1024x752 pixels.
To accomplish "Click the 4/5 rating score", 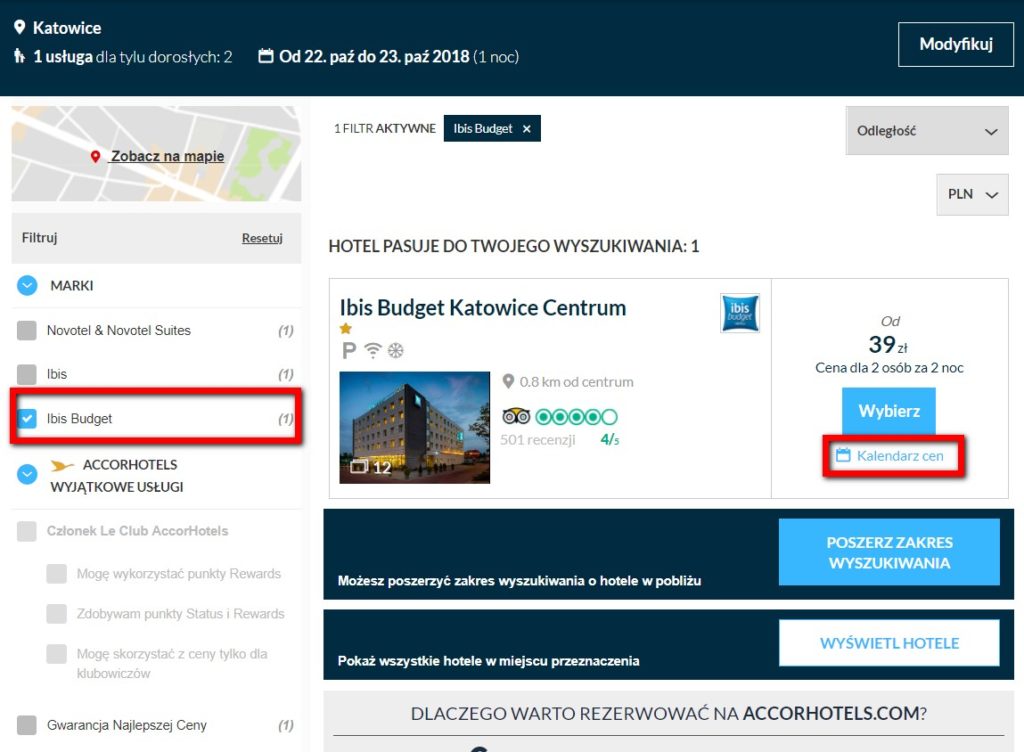I will tap(609, 439).
